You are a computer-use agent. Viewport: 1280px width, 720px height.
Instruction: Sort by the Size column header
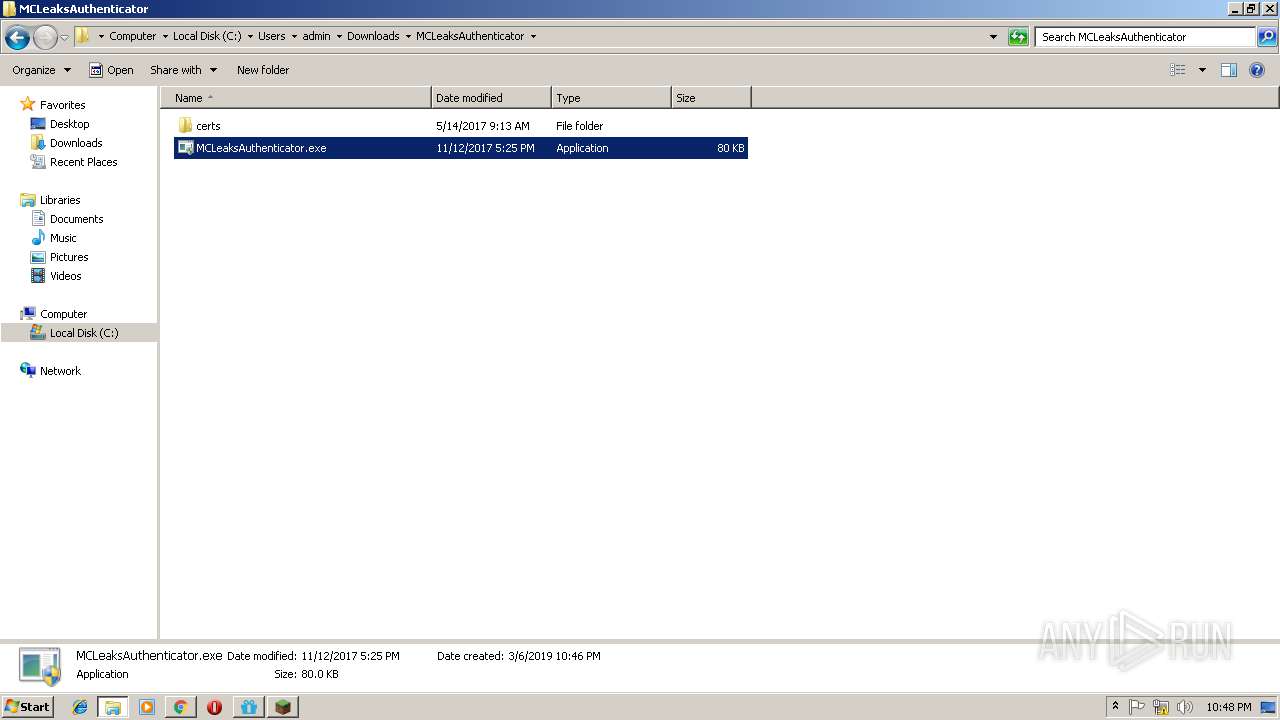click(x=711, y=98)
